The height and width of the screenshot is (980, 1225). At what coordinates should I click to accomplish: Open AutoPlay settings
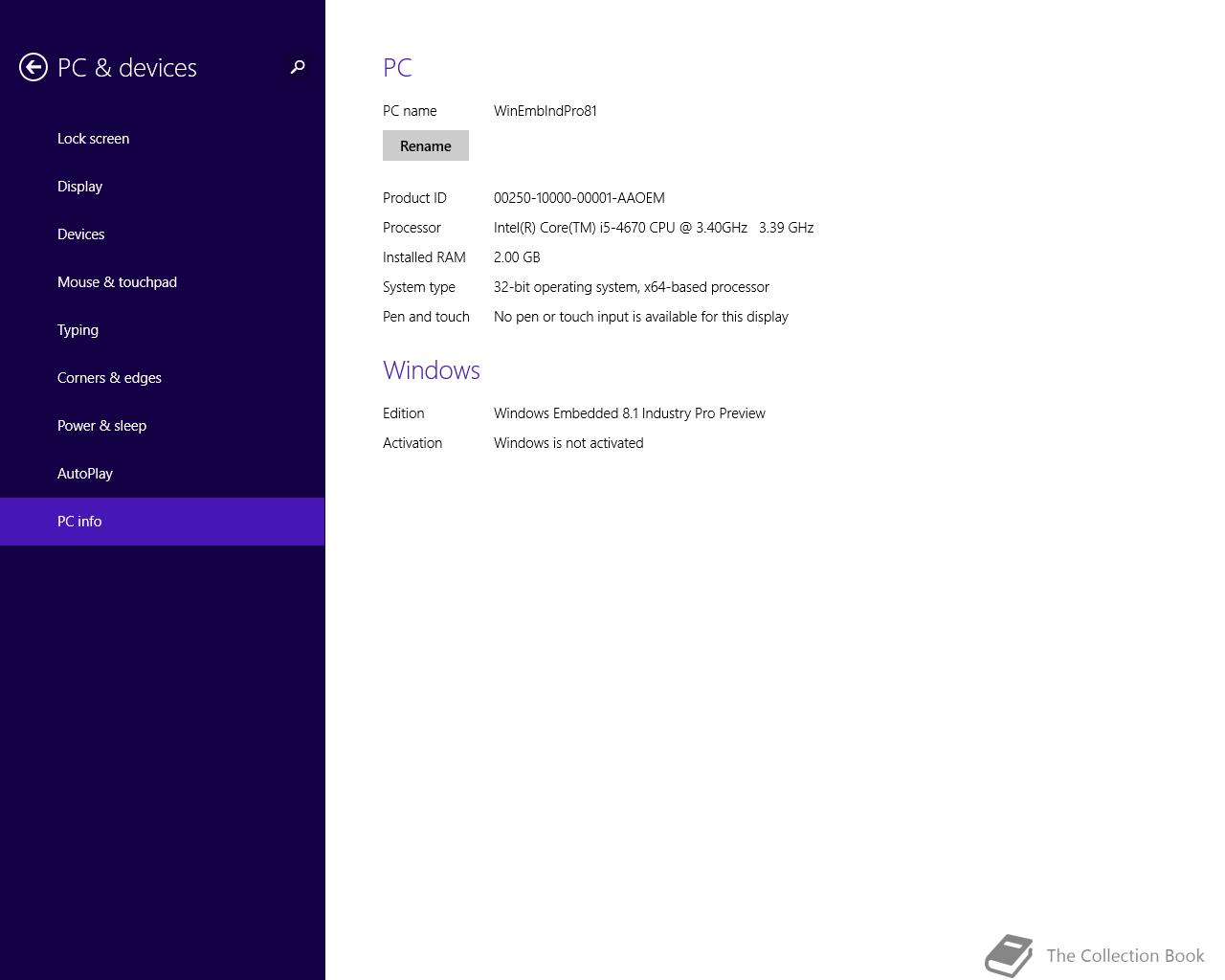click(x=162, y=474)
